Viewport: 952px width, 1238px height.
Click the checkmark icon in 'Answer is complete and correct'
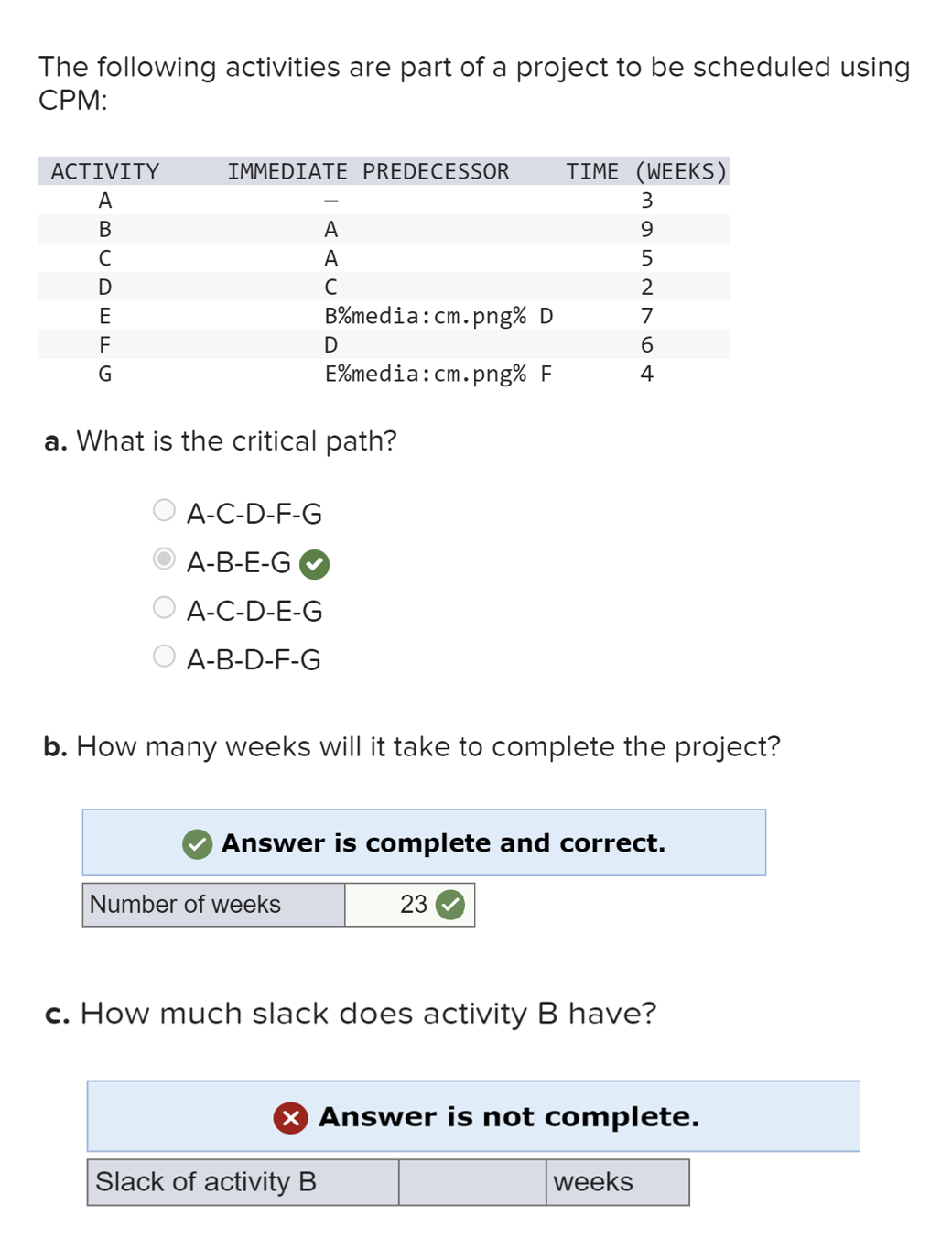coord(196,843)
